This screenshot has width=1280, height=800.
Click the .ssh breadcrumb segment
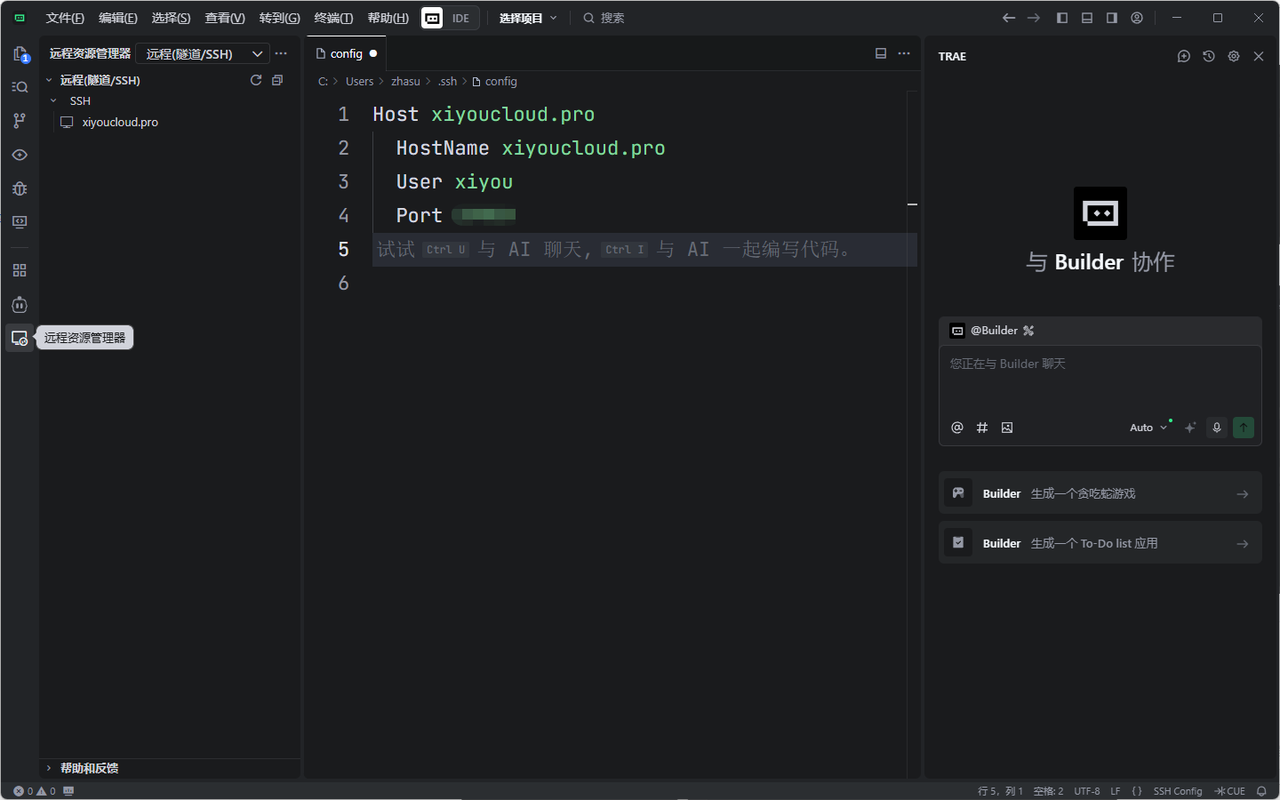pyautogui.click(x=447, y=81)
